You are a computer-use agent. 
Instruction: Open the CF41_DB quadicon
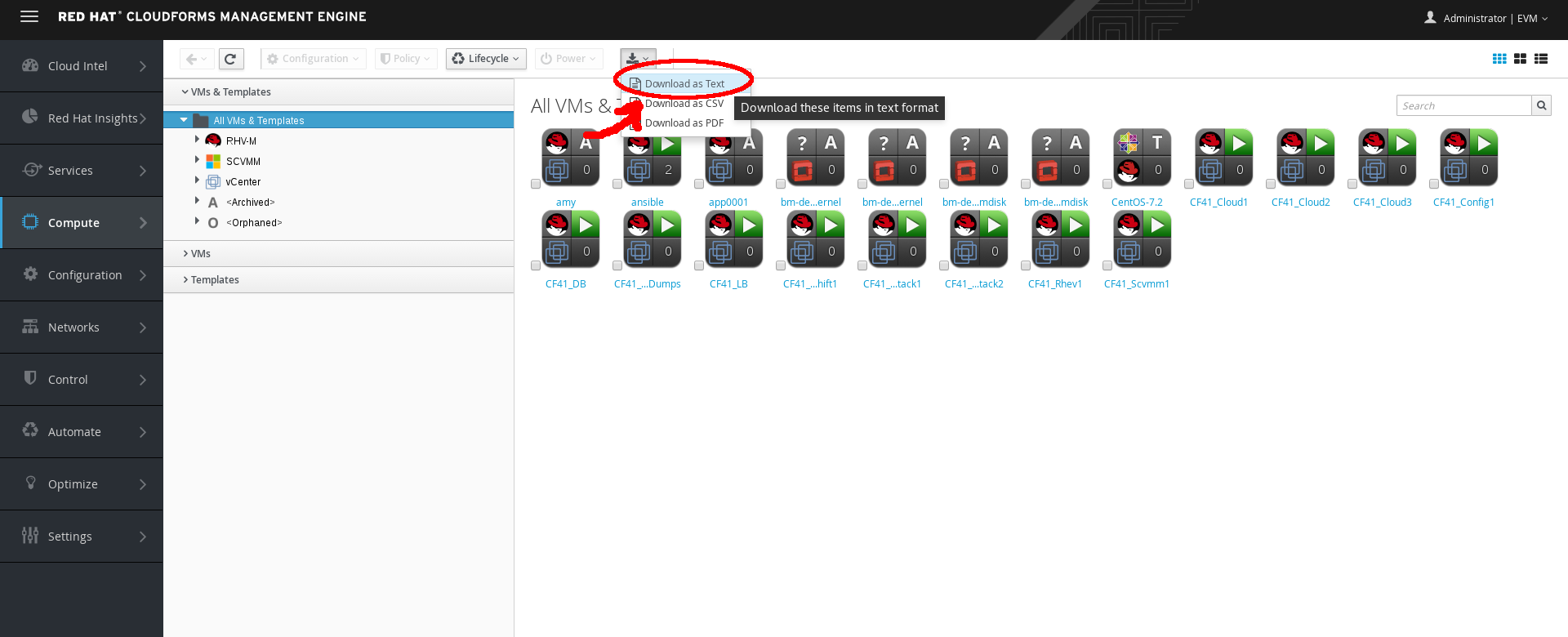(571, 239)
